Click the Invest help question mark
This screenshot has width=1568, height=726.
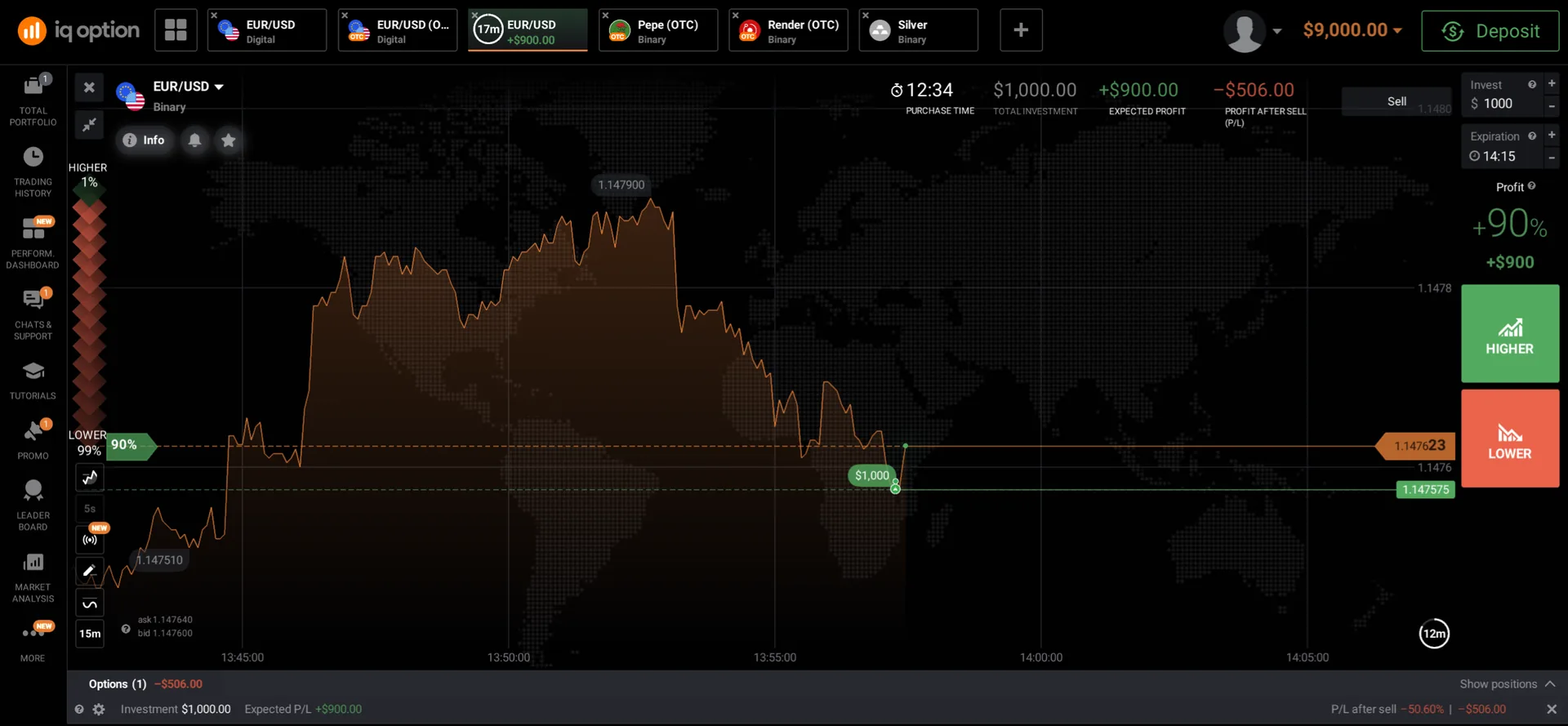[1532, 85]
